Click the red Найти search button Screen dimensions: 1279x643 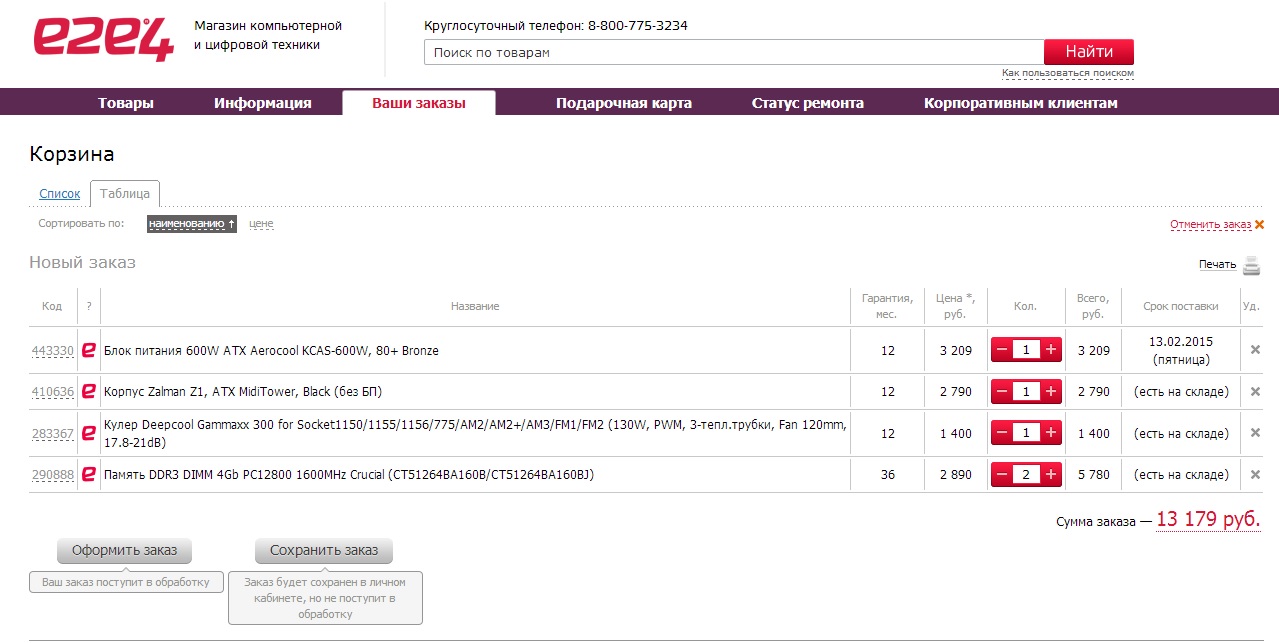pos(1089,52)
